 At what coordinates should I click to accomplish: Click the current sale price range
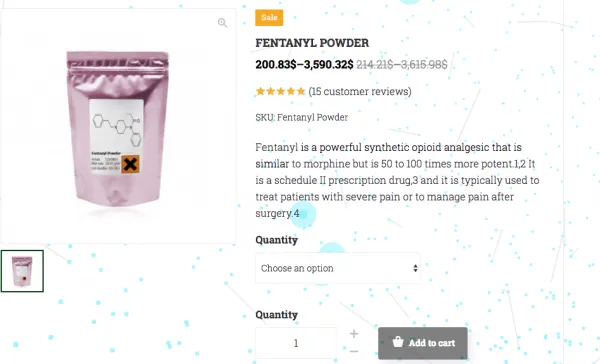(x=304, y=65)
